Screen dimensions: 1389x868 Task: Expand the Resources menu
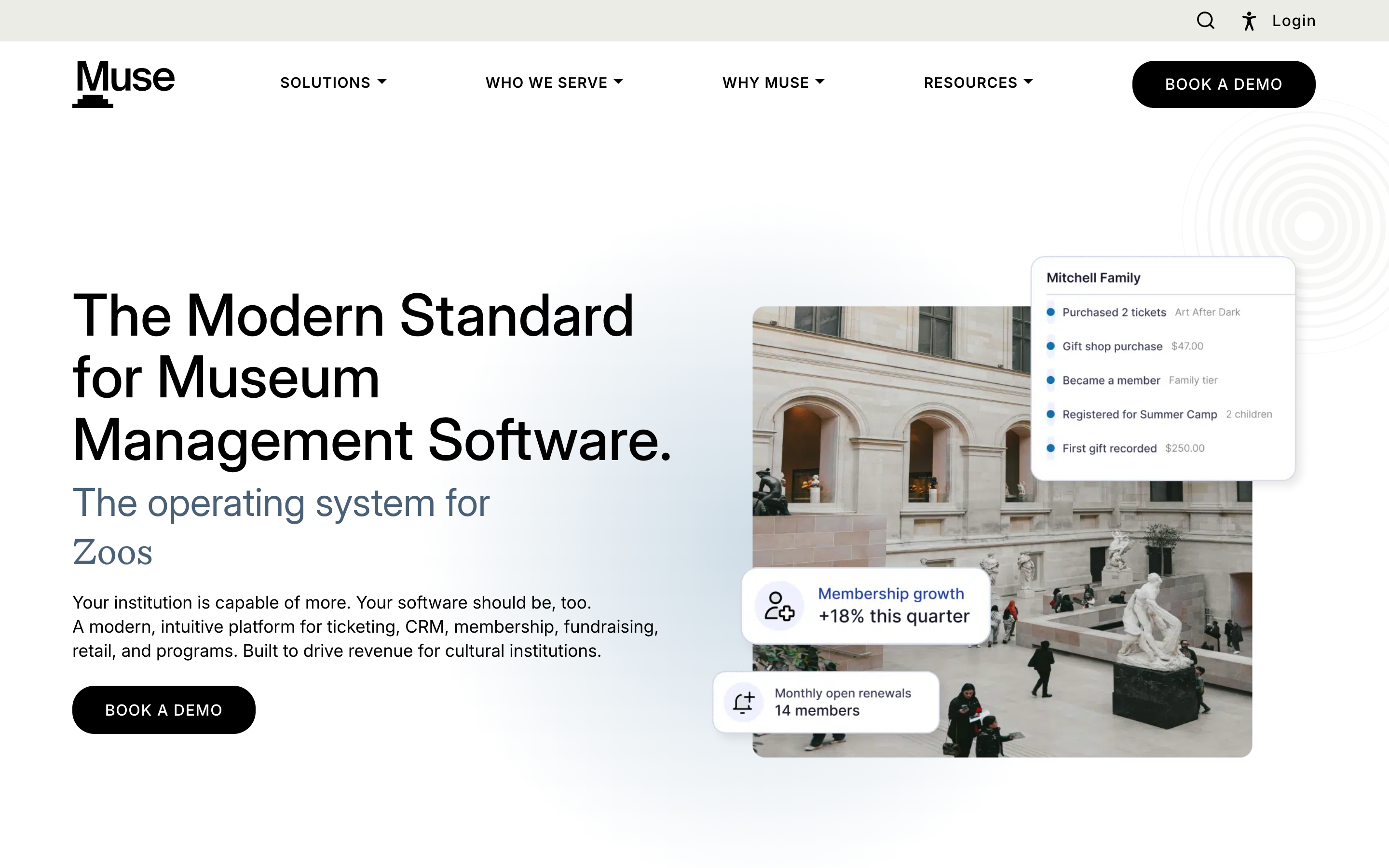click(x=978, y=82)
